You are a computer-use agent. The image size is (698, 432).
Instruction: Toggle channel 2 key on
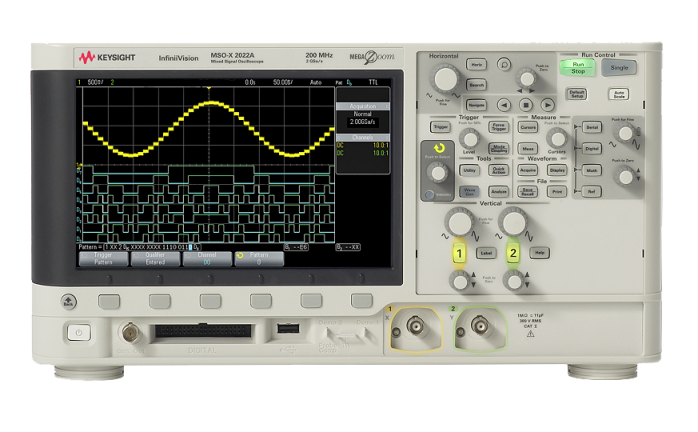(513, 253)
